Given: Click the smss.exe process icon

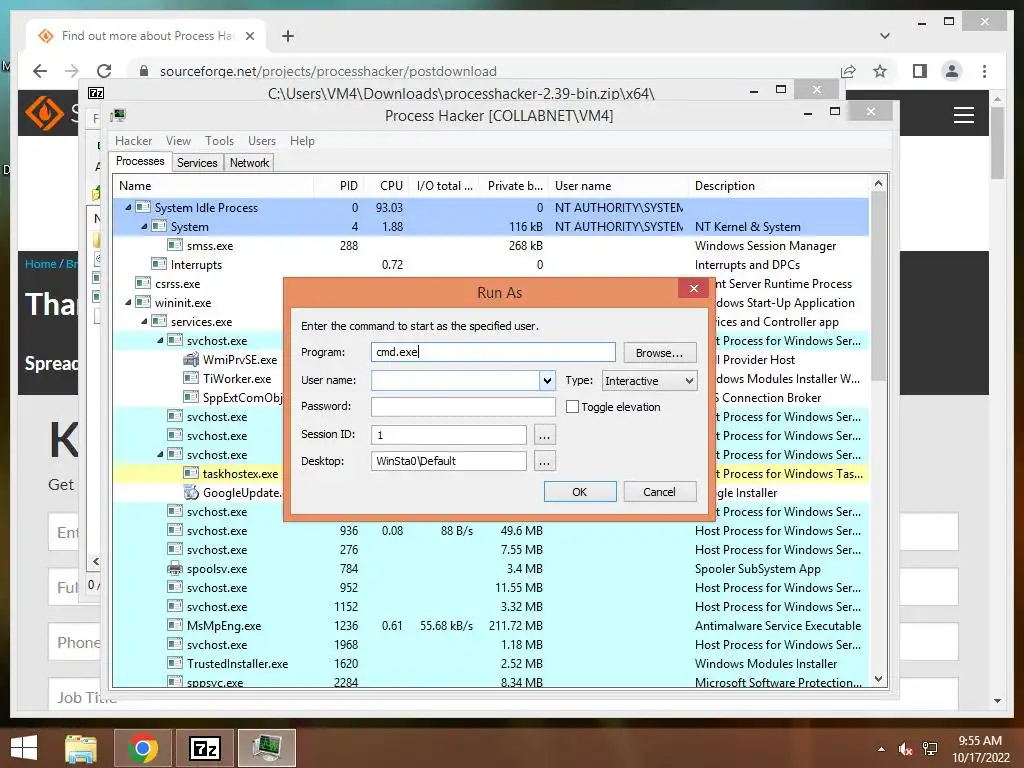Looking at the screenshot, I should point(175,246).
